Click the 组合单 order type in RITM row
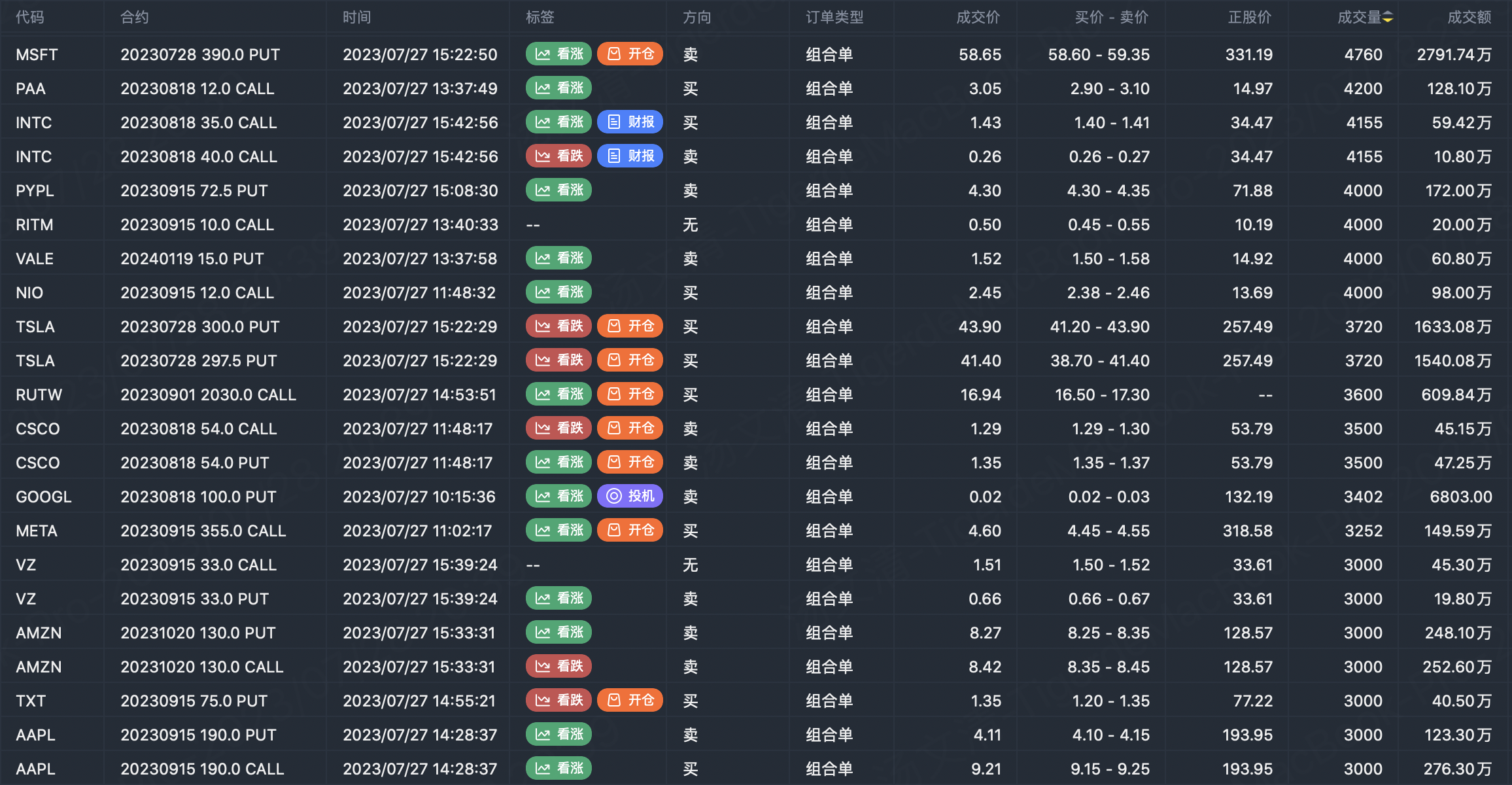The width and height of the screenshot is (1512, 785). [x=829, y=224]
